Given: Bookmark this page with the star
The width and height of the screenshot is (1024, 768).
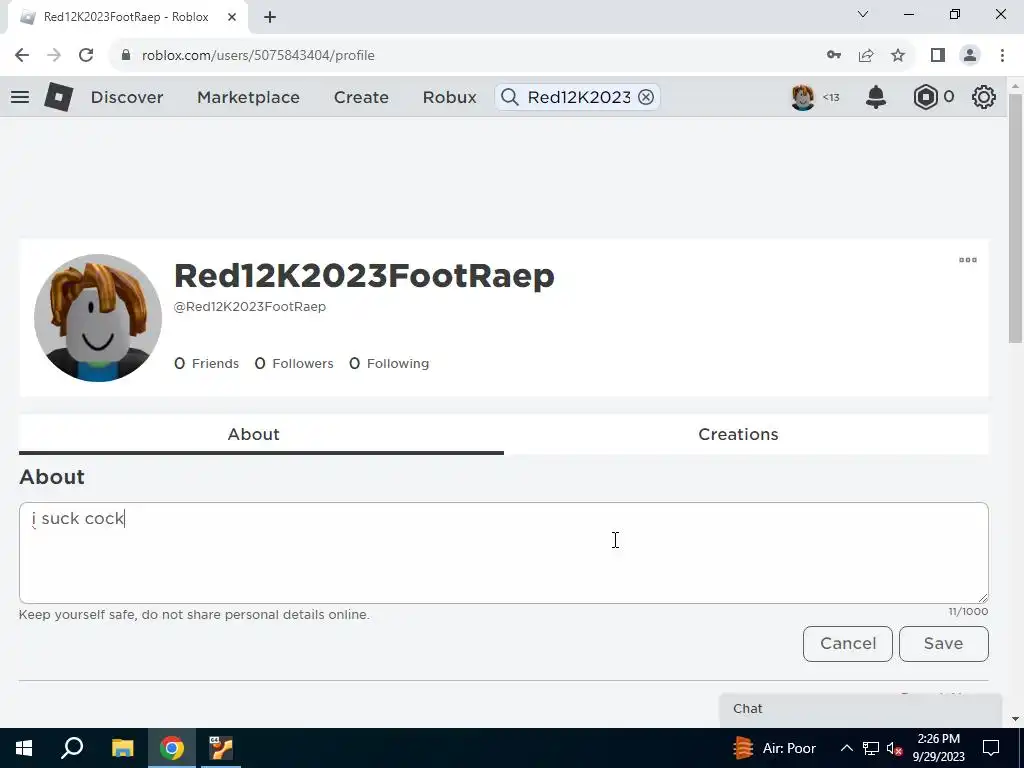Looking at the screenshot, I should [x=898, y=55].
